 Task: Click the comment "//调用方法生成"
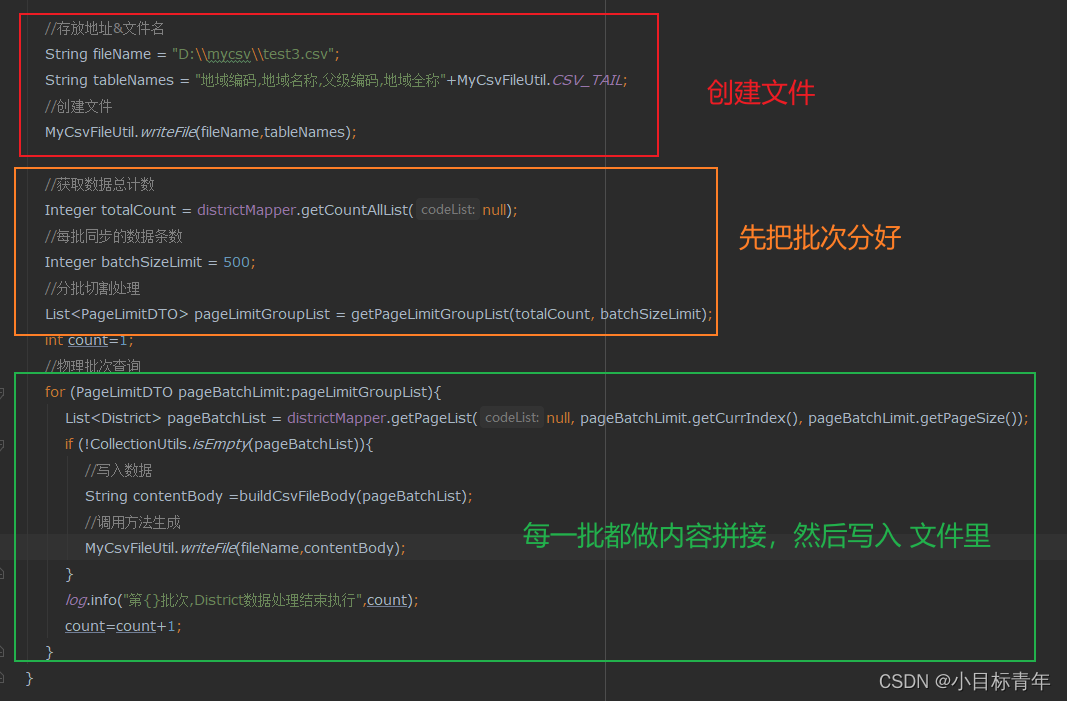[x=133, y=523]
